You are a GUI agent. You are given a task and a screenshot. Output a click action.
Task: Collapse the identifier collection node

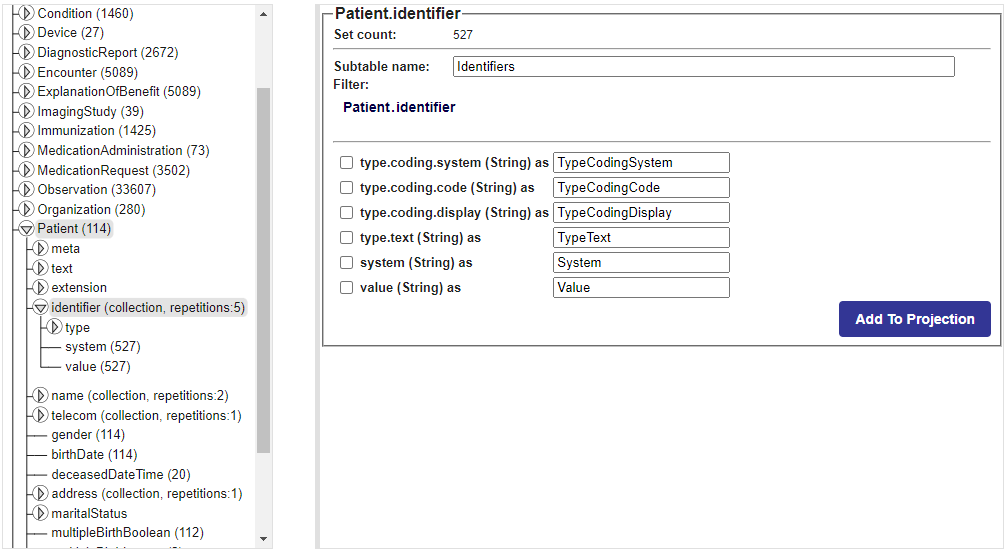[x=40, y=307]
